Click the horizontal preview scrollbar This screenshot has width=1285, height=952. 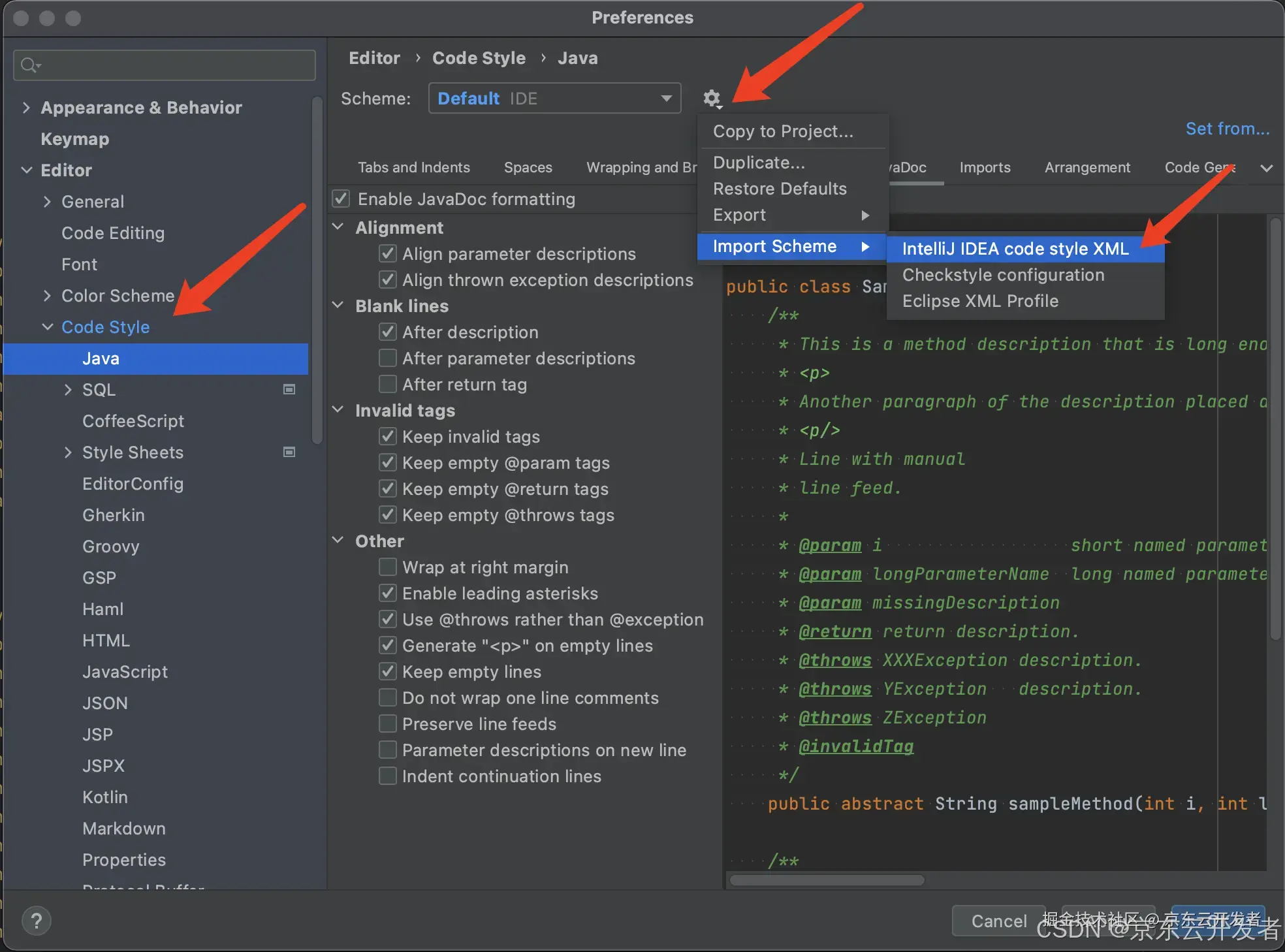click(827, 880)
